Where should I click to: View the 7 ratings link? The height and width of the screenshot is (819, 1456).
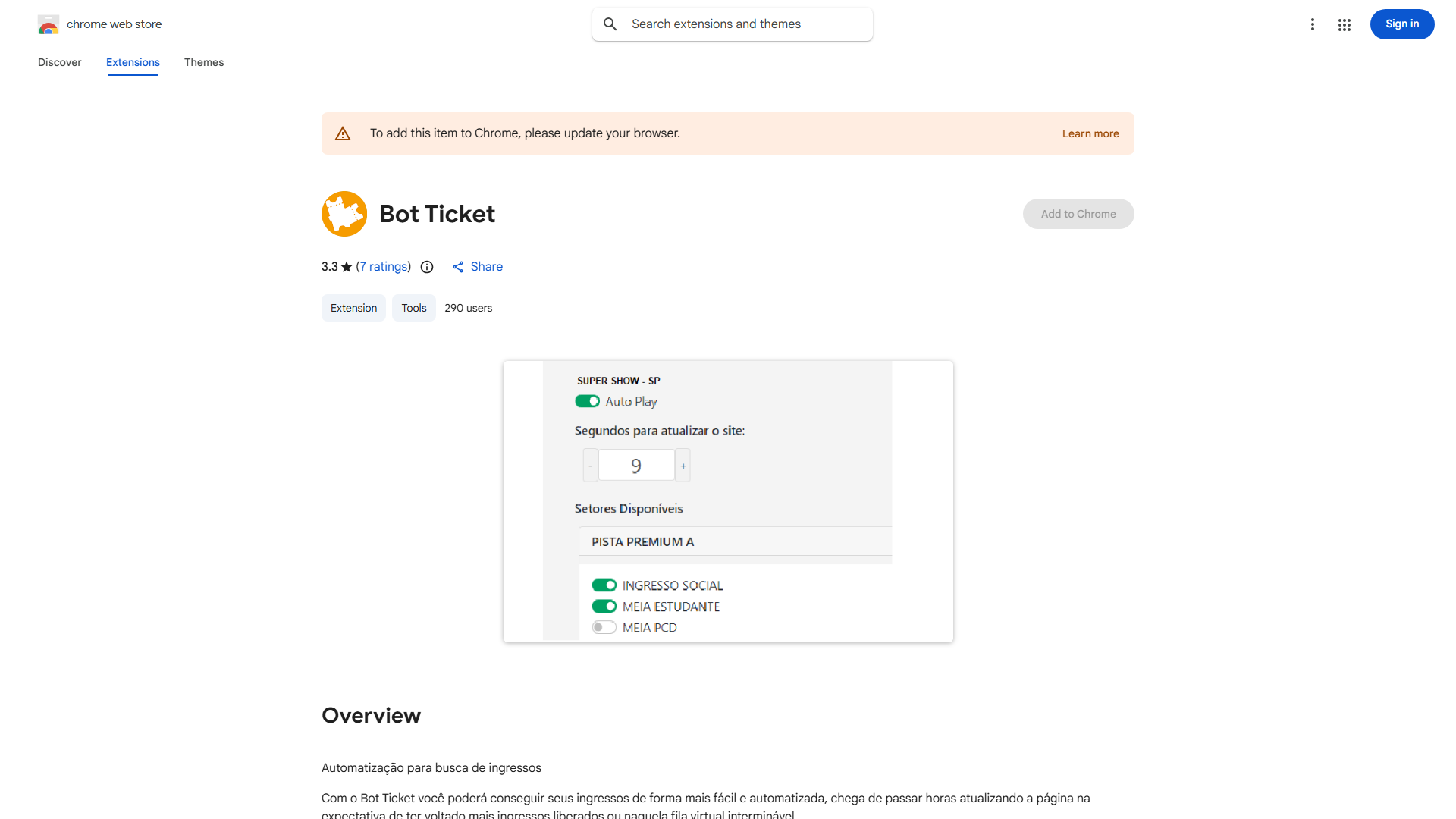pyautogui.click(x=383, y=266)
